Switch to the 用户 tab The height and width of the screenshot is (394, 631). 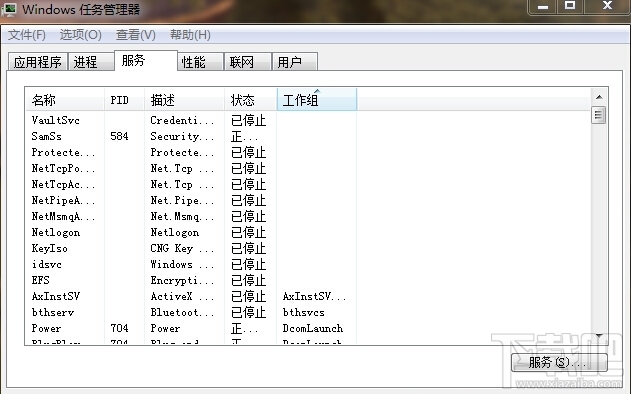point(295,62)
